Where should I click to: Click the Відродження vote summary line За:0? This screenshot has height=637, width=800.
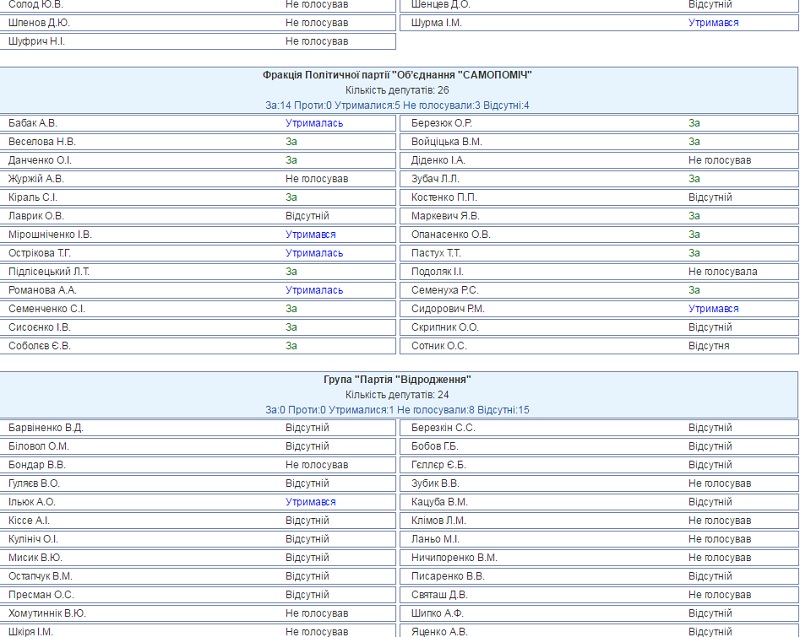[x=397, y=410]
